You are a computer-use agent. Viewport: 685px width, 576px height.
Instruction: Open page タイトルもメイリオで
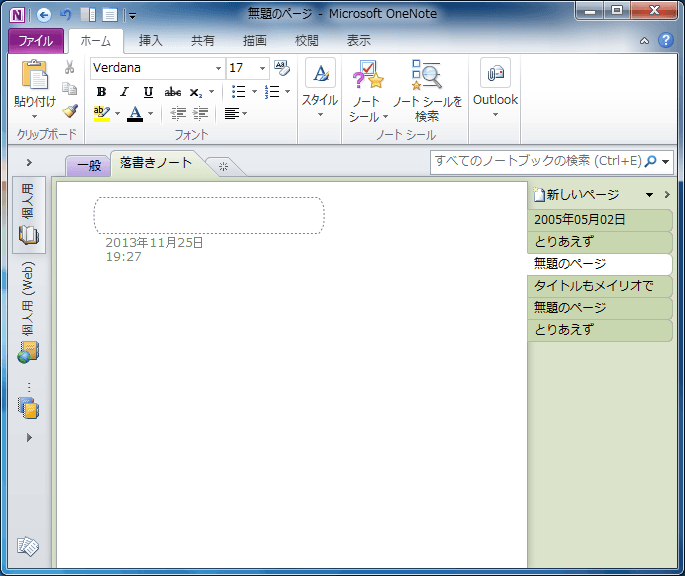tap(599, 286)
